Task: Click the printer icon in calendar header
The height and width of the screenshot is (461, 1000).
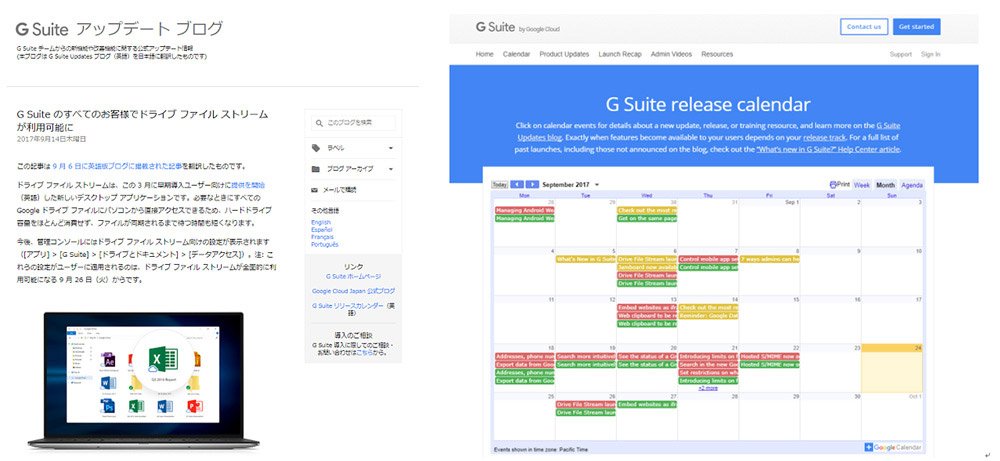Action: click(x=833, y=184)
